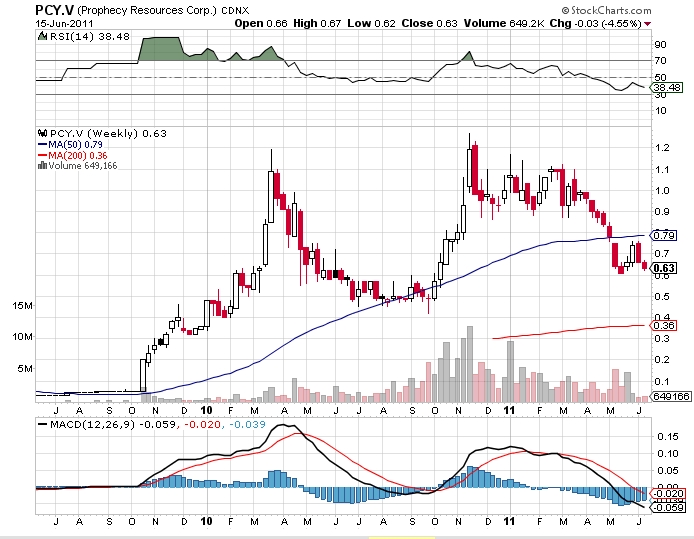Screen dimensions: 694x539
Task: Click the MACD(12,26,9) -0.059 panel label
Action: click(x=113, y=425)
